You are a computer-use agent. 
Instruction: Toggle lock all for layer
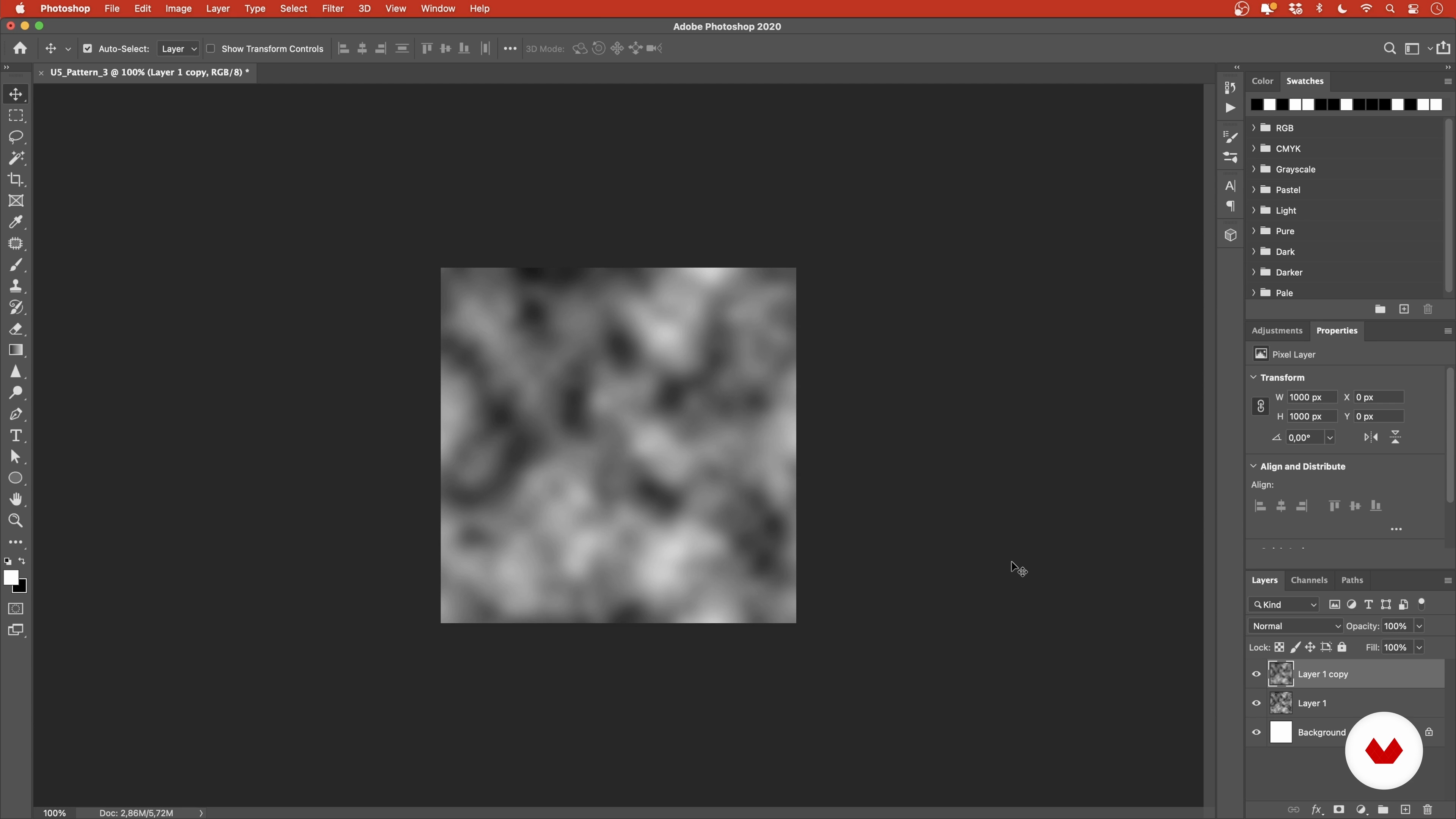[1342, 648]
